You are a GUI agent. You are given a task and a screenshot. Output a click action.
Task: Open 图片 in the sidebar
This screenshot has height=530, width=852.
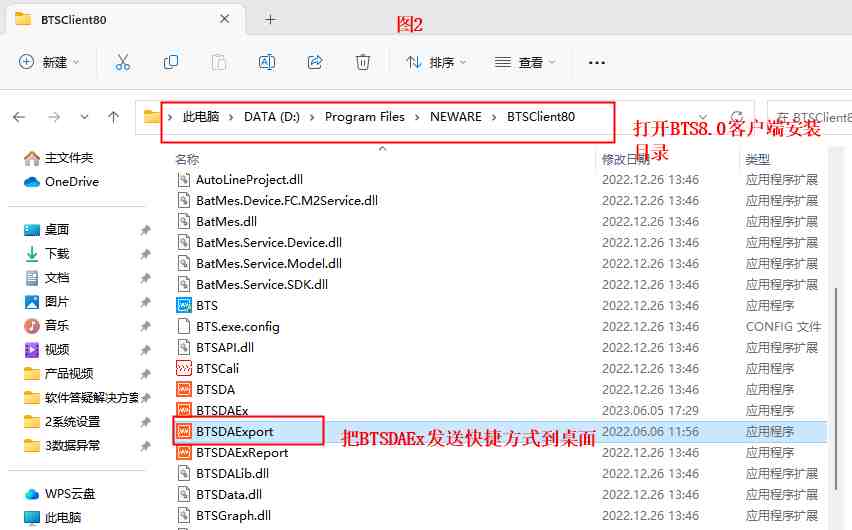pos(47,302)
